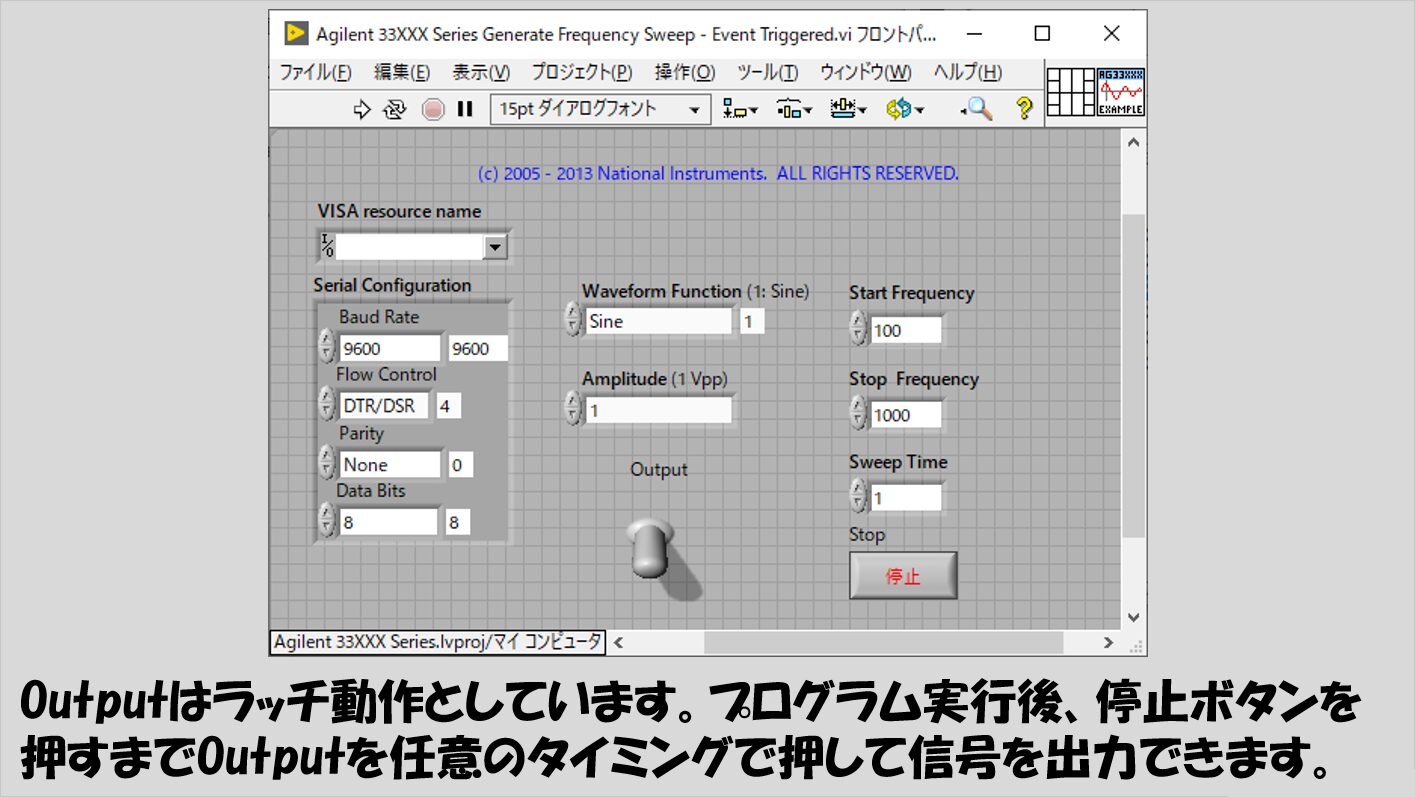Click the Start Frequency stepper arrows
This screenshot has height=797, width=1415.
pos(858,329)
